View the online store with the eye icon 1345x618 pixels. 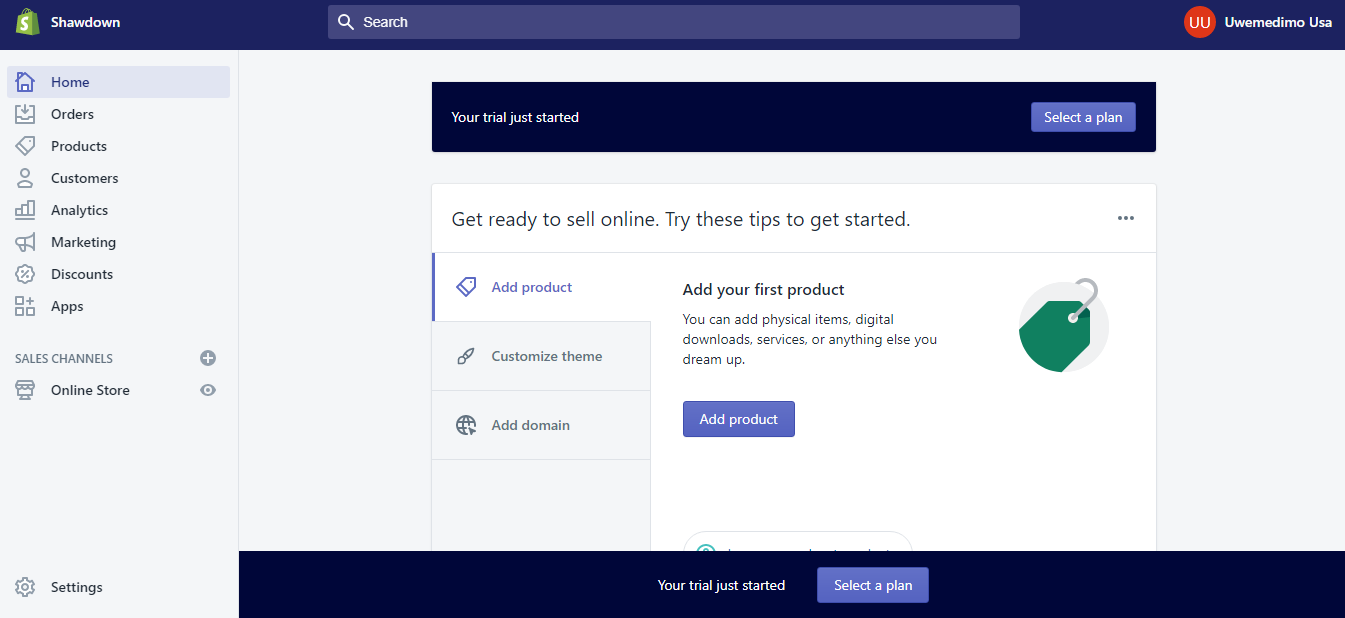point(208,390)
